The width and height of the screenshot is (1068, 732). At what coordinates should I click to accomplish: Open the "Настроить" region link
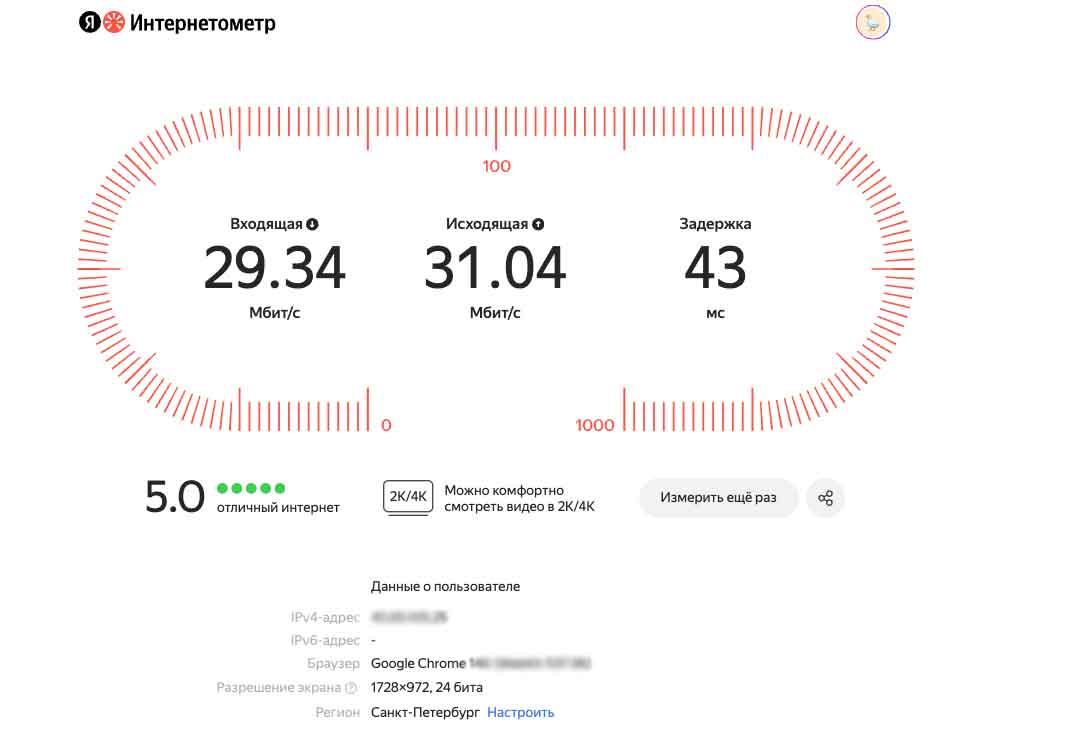tap(520, 712)
